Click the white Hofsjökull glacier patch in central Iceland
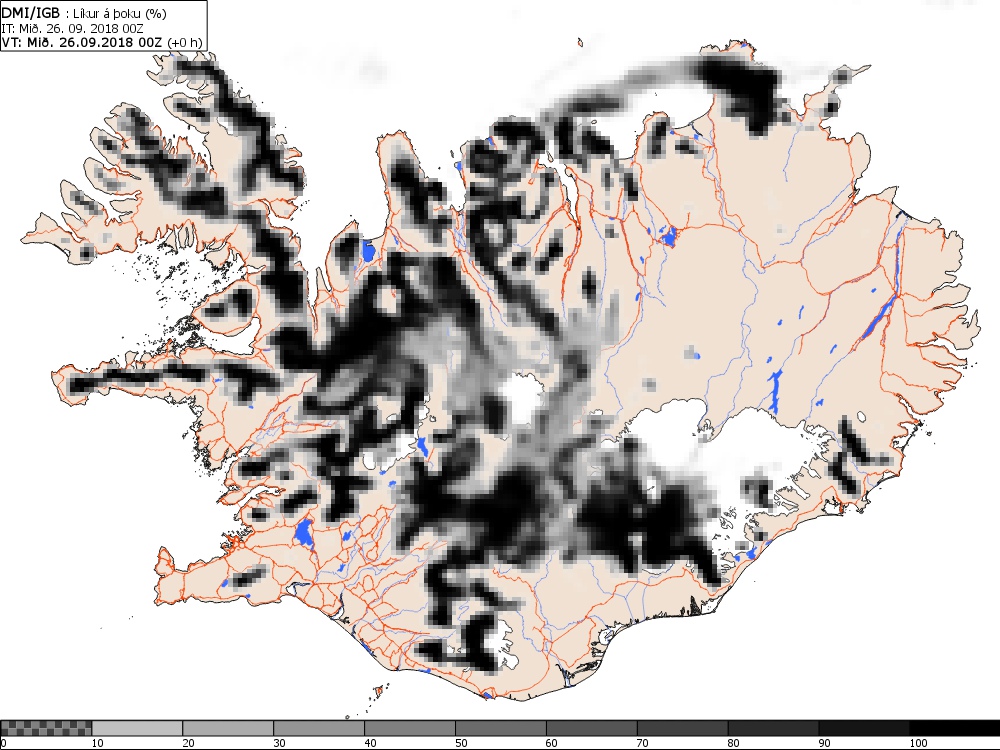 [524, 399]
